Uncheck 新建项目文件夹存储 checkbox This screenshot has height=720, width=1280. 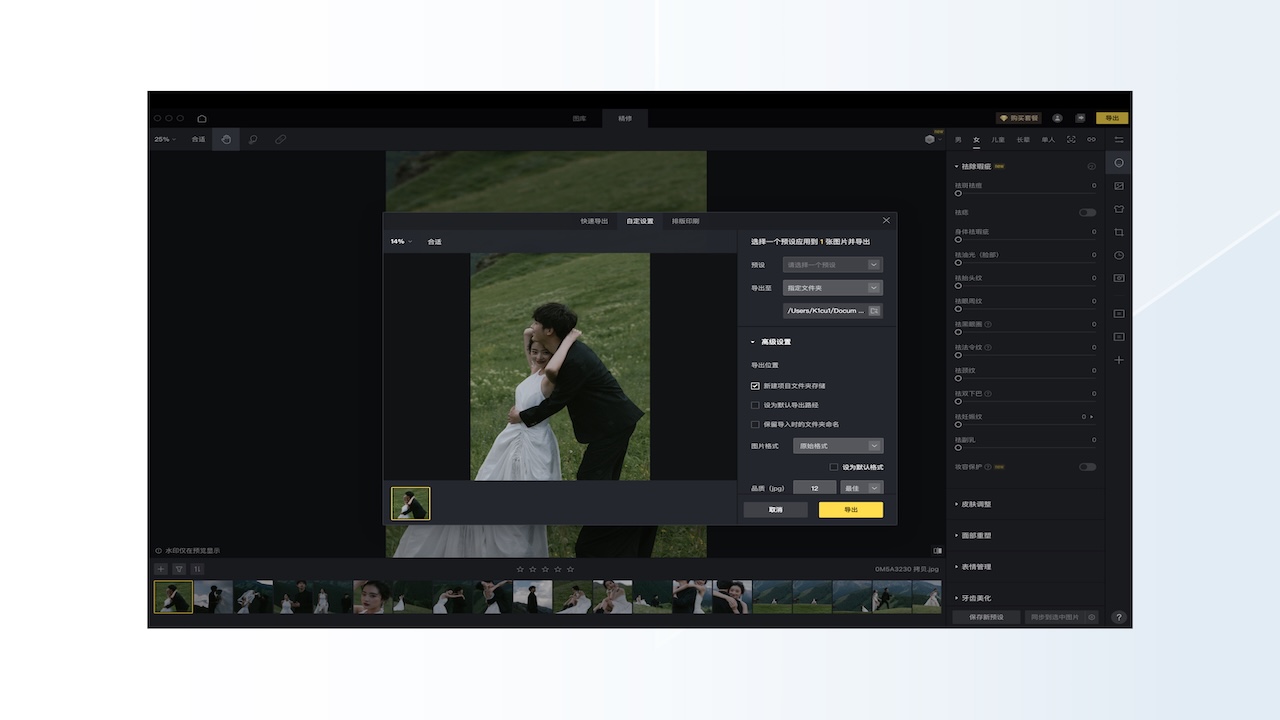pyautogui.click(x=756, y=386)
